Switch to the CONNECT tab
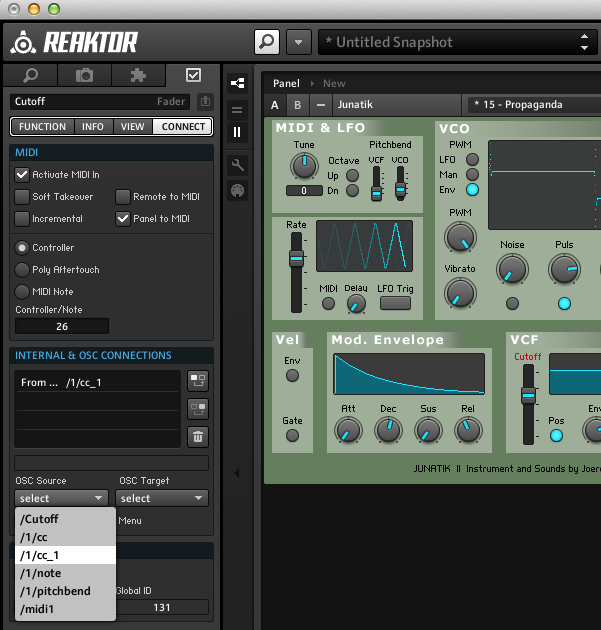 (x=183, y=127)
